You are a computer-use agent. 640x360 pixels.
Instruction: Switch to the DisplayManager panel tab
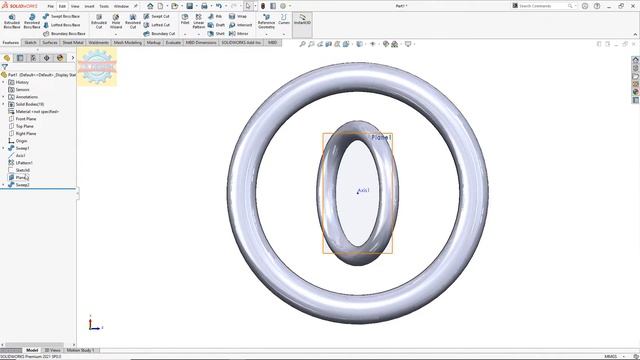[x=60, y=58]
